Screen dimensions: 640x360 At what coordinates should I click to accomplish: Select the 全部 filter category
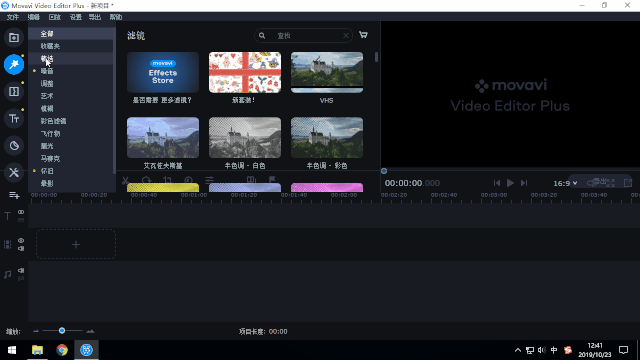[x=71, y=33]
